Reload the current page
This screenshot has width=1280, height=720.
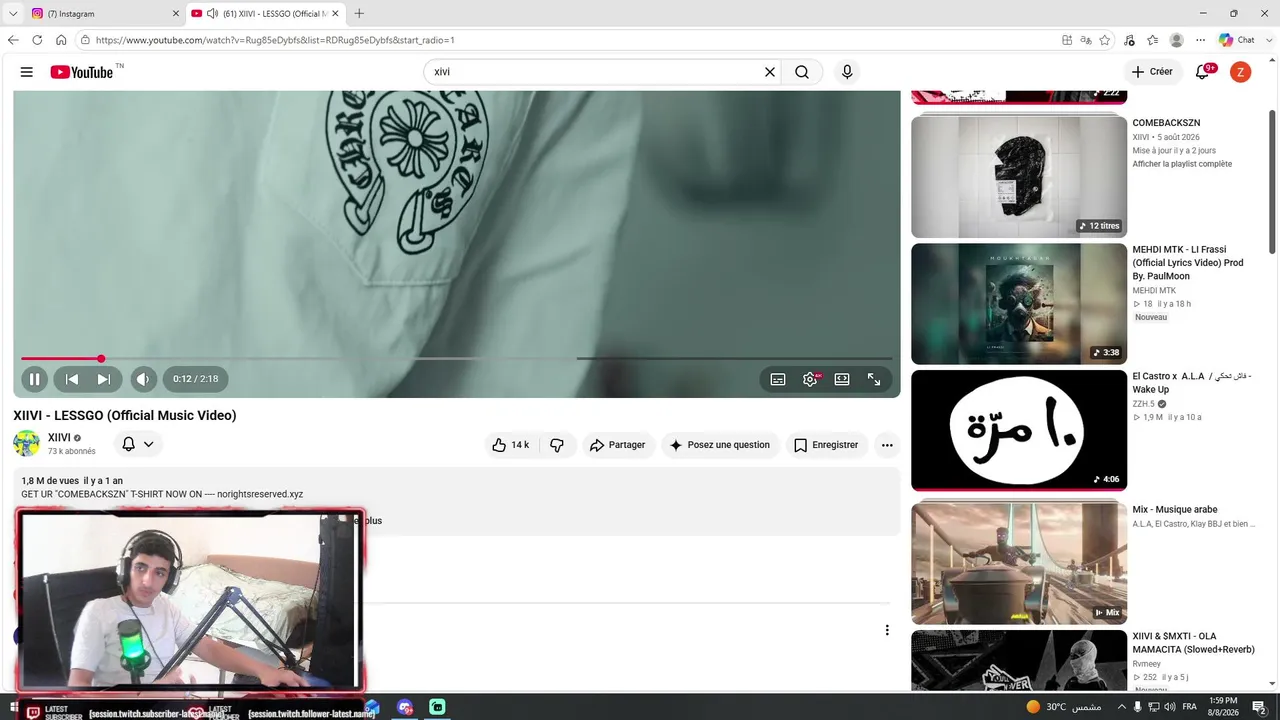pyautogui.click(x=37, y=40)
